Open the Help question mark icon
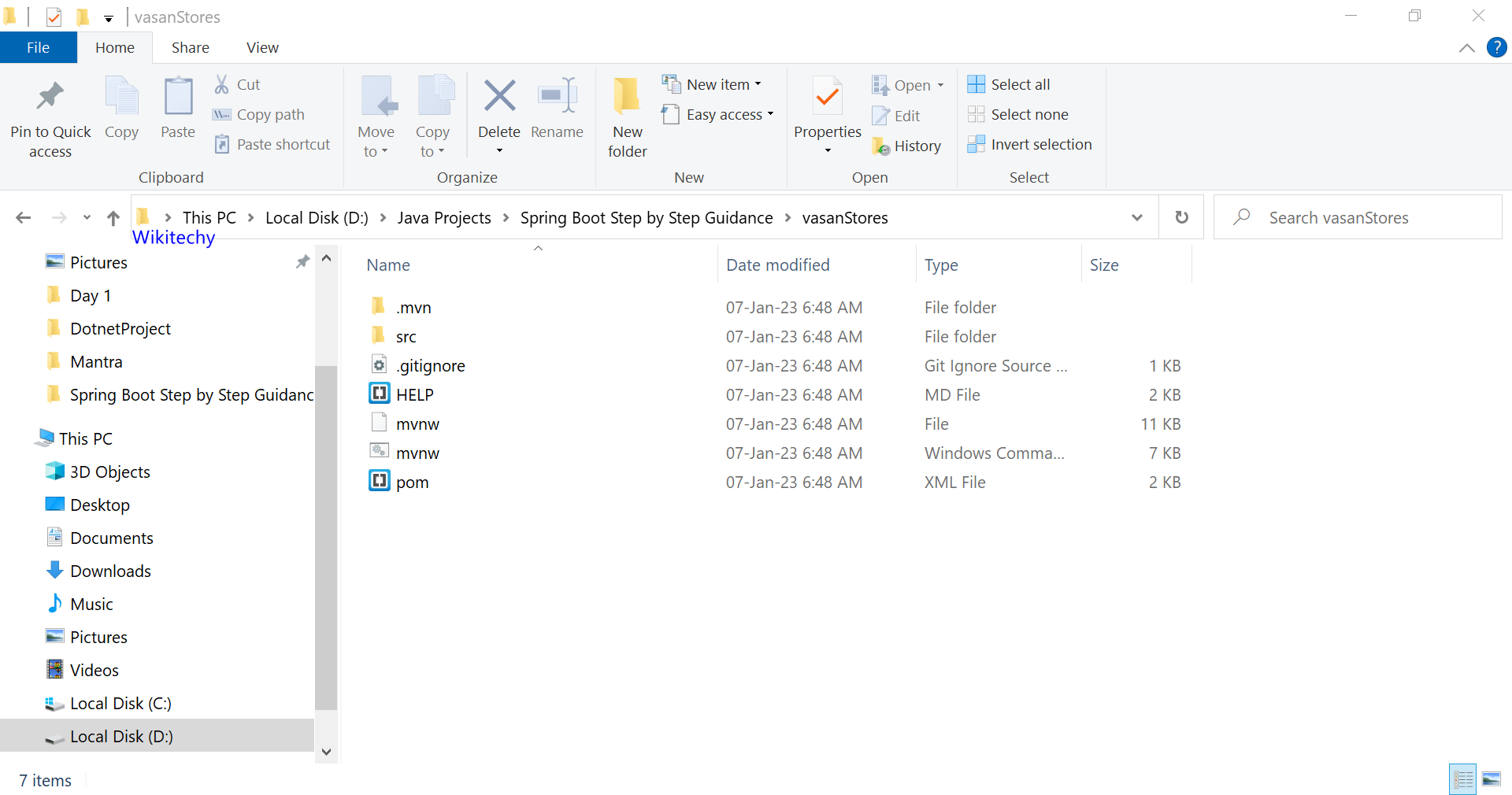Screen dimensions: 1512x795 click(1496, 47)
